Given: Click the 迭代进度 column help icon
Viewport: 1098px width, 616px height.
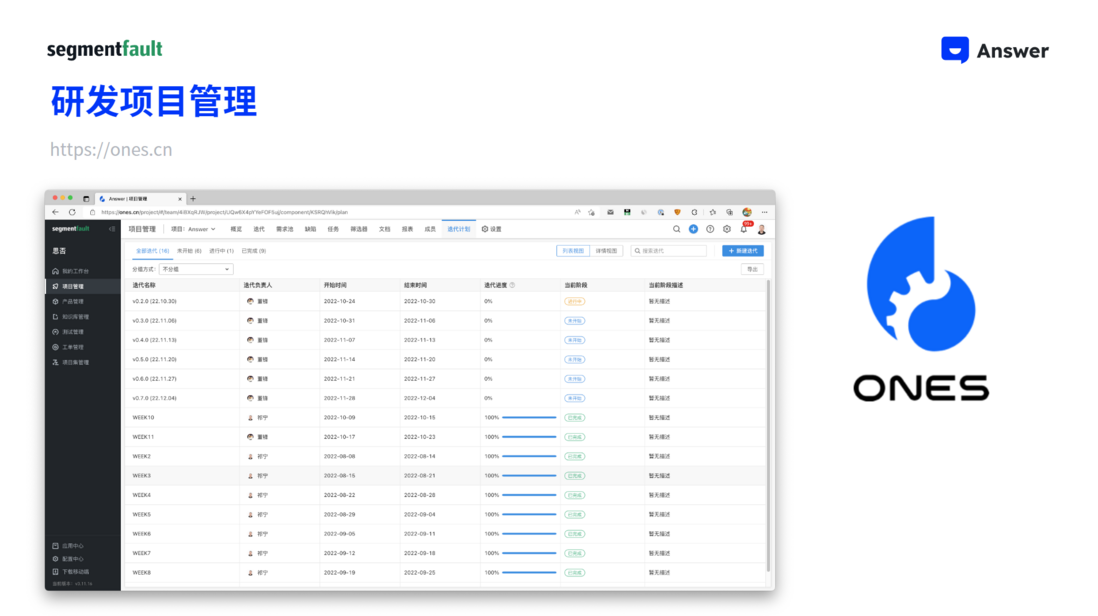Looking at the screenshot, I should 513,285.
